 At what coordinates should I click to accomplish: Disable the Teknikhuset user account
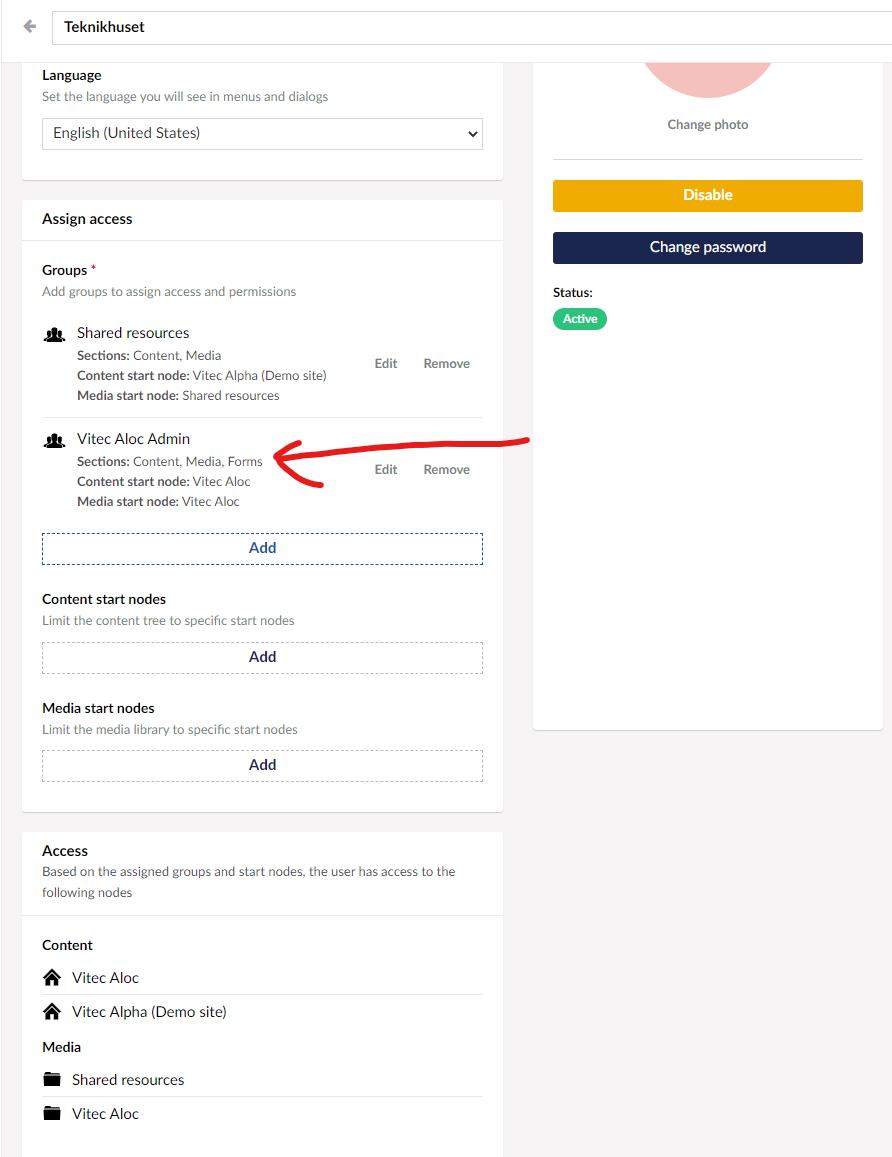coord(707,195)
